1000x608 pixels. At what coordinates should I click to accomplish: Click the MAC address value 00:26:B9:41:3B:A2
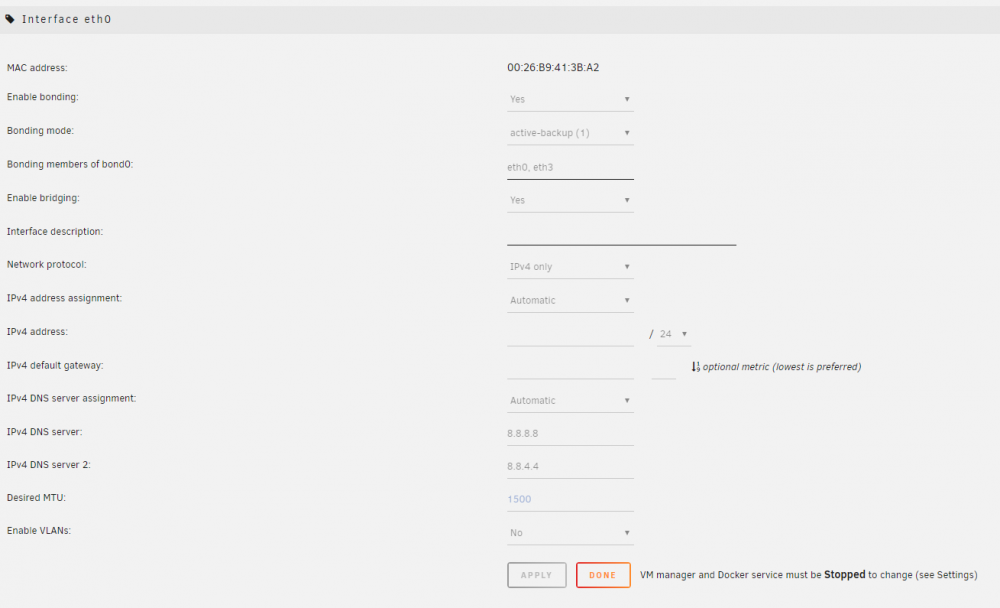click(x=553, y=68)
